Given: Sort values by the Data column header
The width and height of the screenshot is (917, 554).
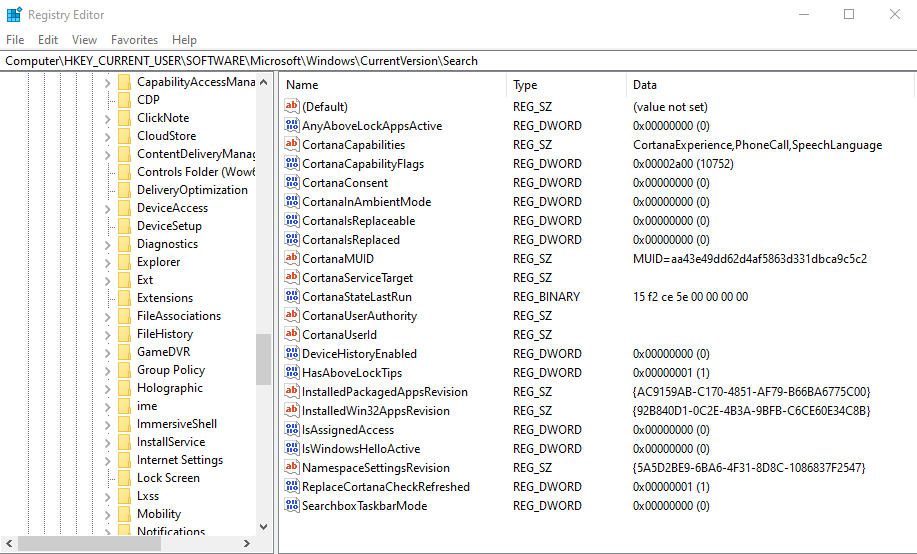Looking at the screenshot, I should 769,85.
